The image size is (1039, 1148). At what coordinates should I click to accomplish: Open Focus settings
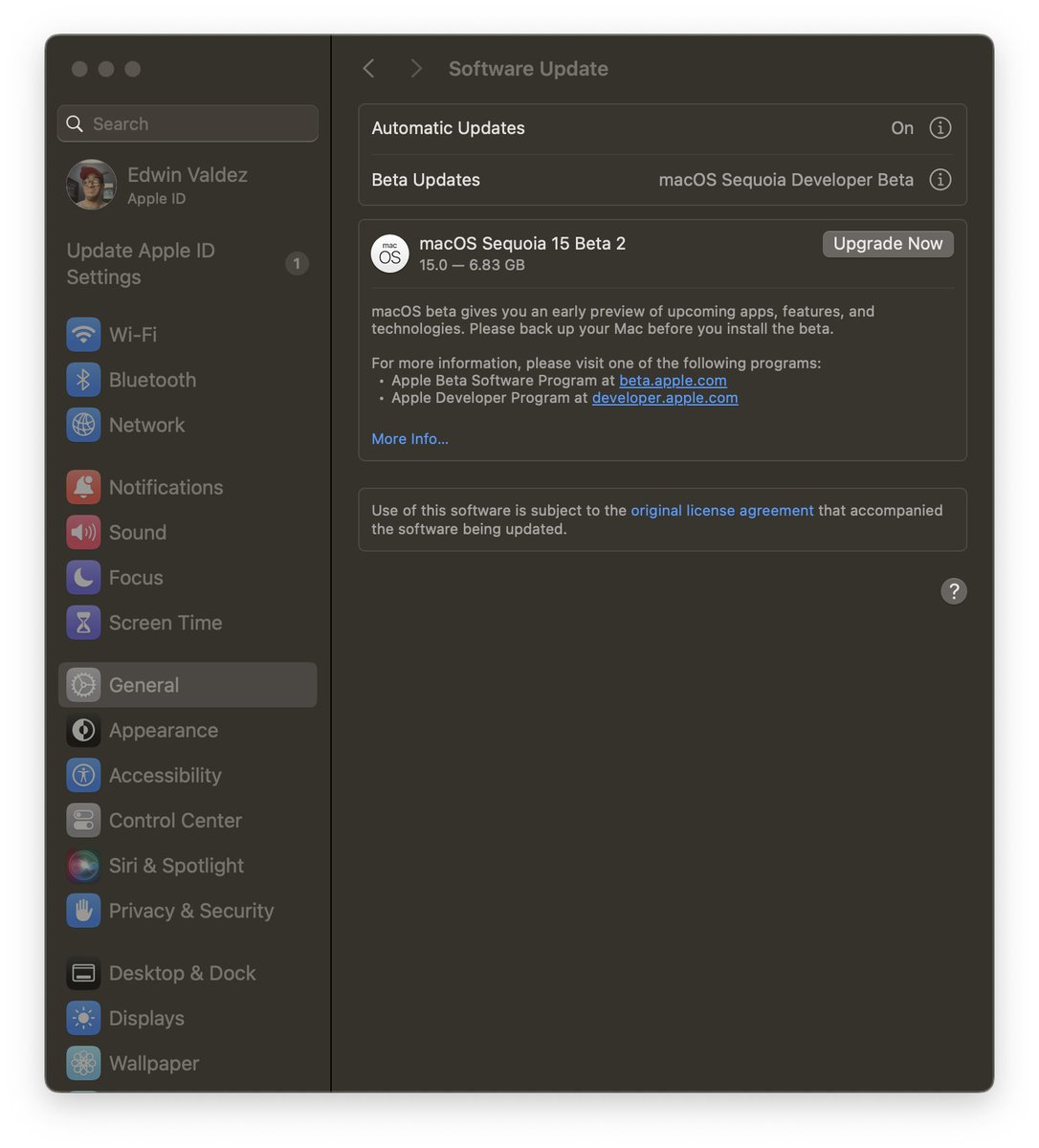(135, 577)
